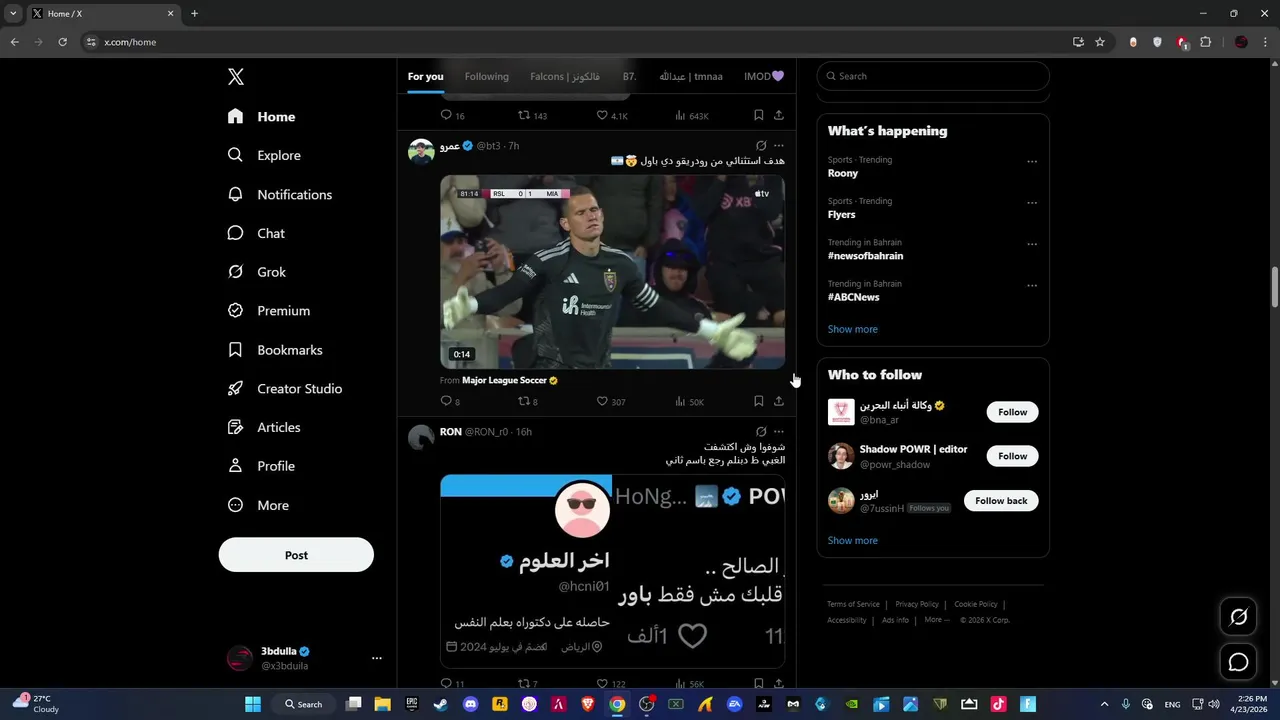
Task: Open more options on @bt3 post
Action: [x=779, y=146]
